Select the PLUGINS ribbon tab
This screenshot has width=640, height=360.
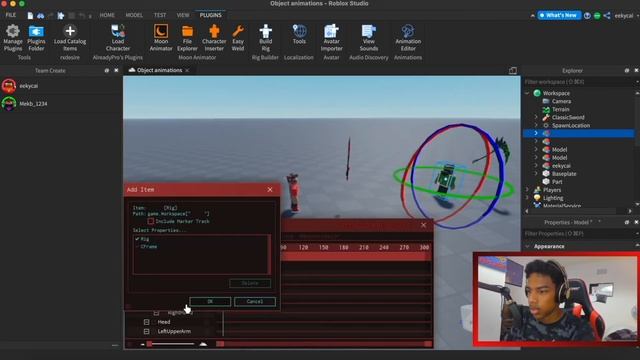211,15
